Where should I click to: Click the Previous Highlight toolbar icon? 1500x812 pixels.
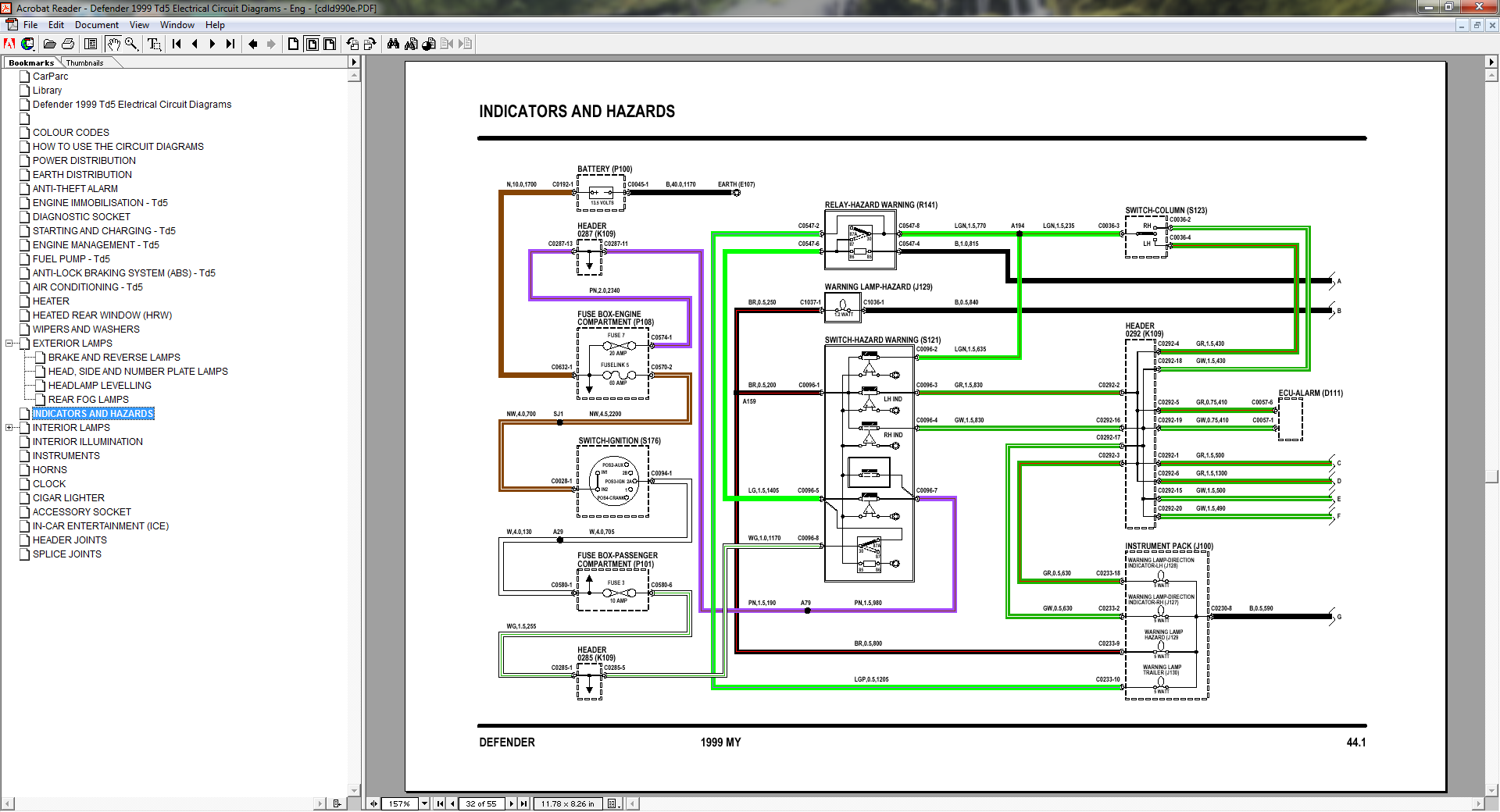(x=447, y=44)
